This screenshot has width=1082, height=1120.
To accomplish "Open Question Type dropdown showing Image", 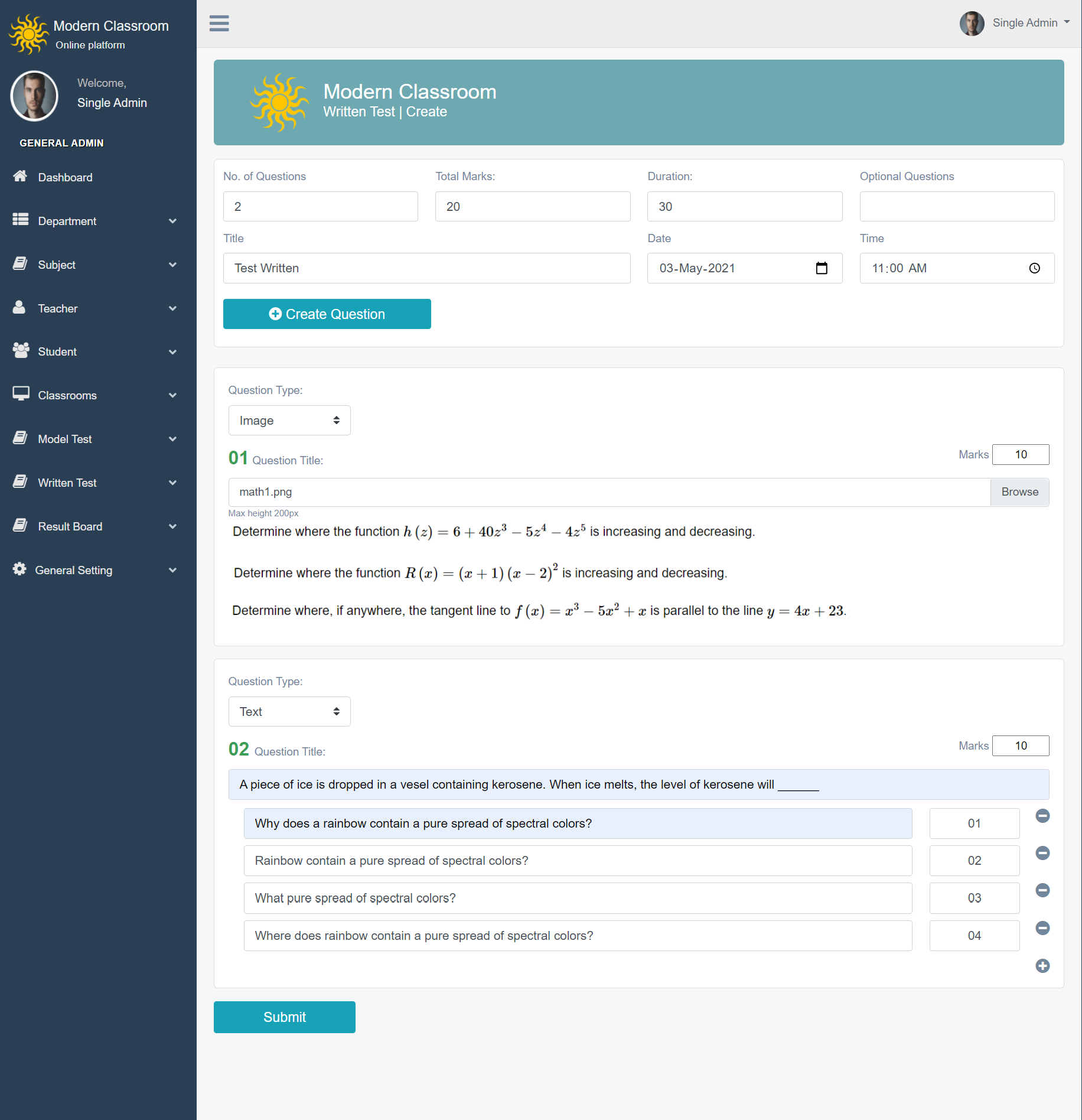I will pyautogui.click(x=289, y=421).
